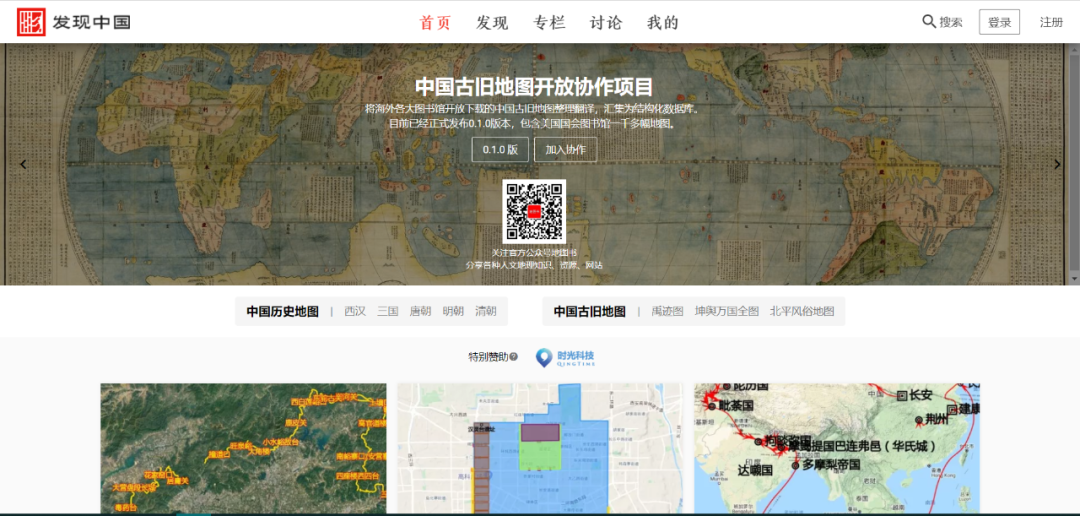
Task: Click the help icon beside 特别赞助
Action: pos(514,357)
